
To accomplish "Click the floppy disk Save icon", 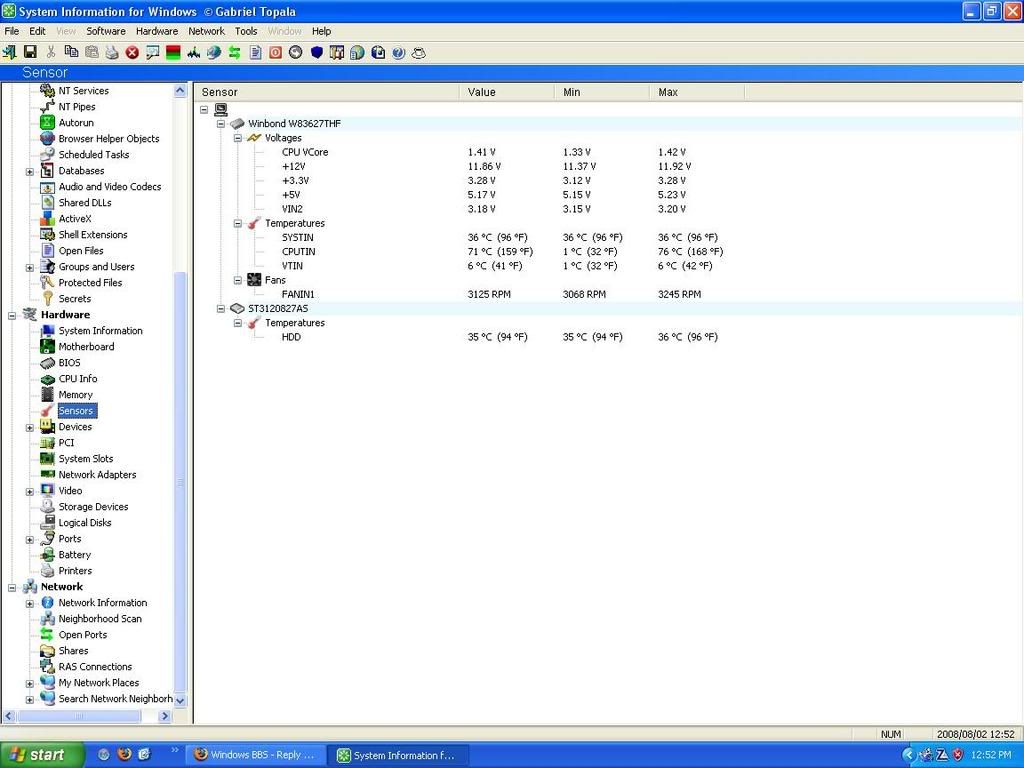I will coord(30,52).
